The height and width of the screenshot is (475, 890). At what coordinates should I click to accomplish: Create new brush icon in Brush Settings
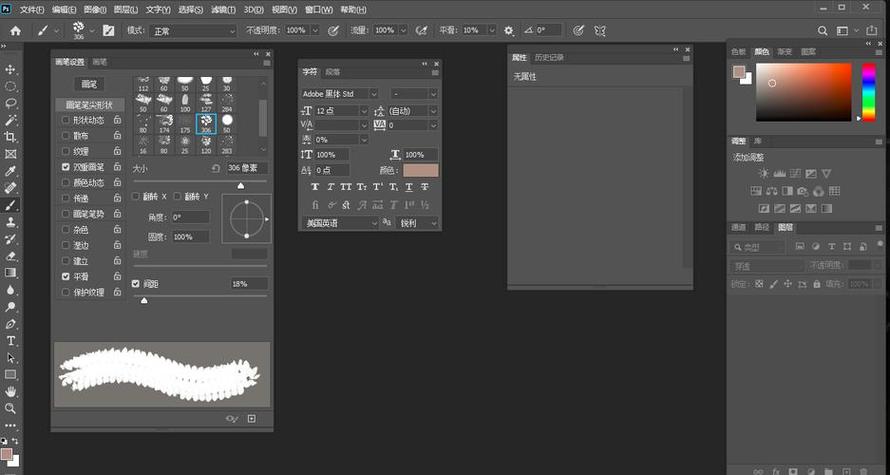click(251, 419)
